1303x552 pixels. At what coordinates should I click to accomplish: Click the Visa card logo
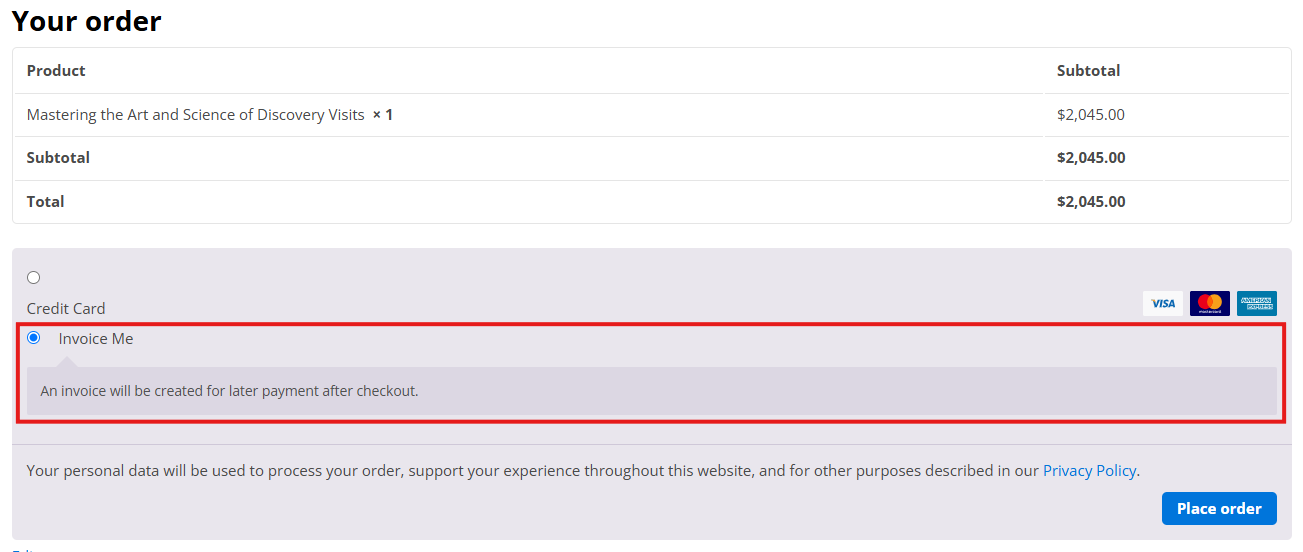click(1162, 304)
